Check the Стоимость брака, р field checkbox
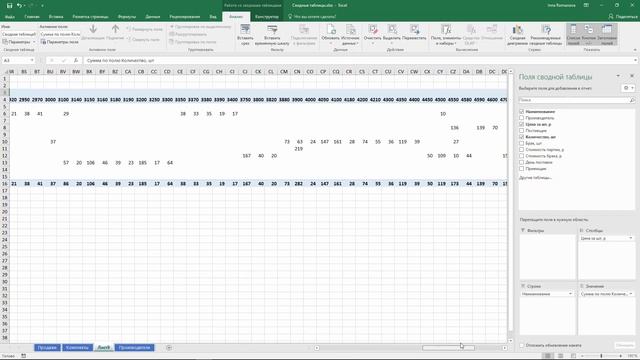 (x=521, y=156)
